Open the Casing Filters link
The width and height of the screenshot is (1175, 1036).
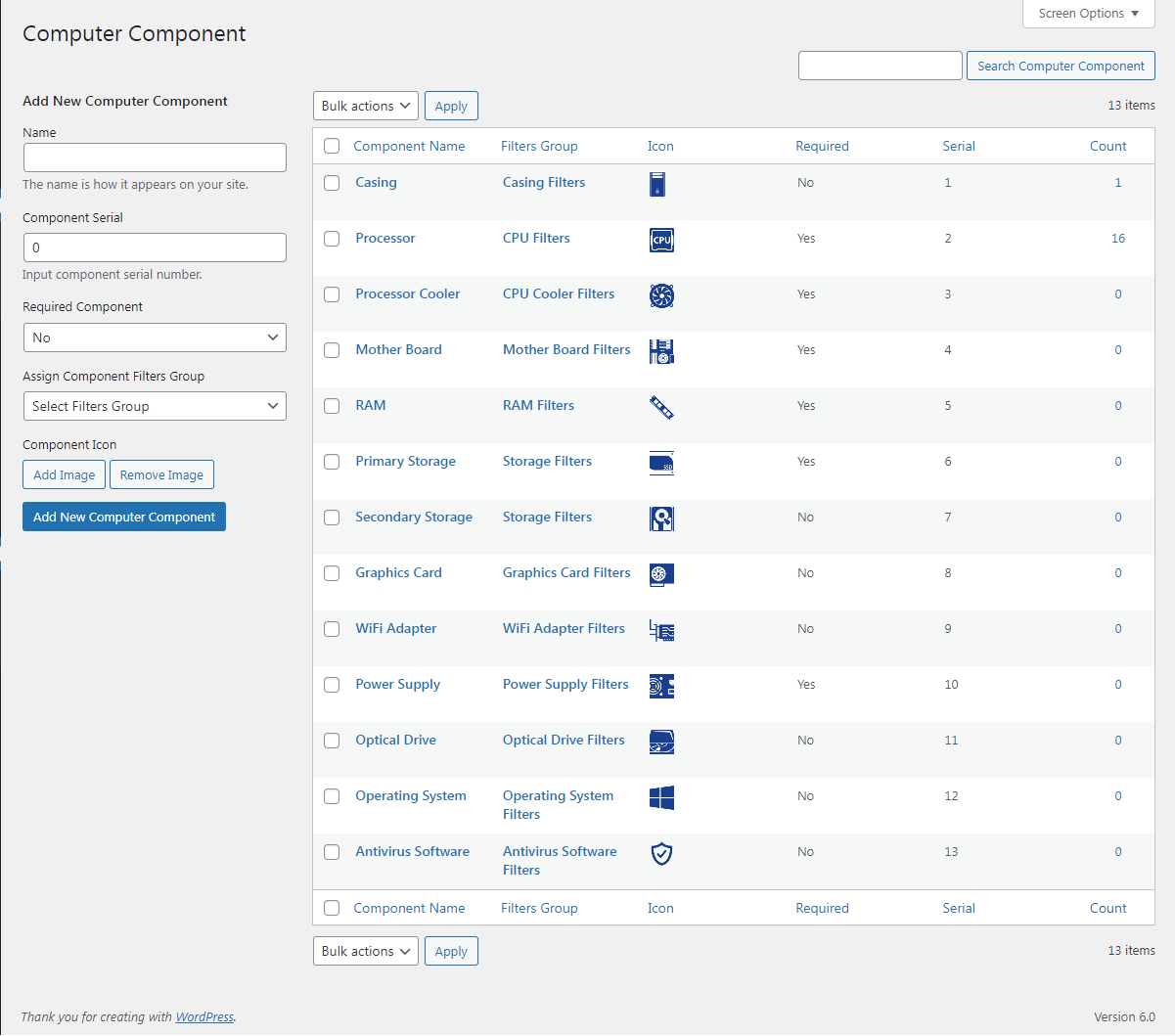pos(544,182)
